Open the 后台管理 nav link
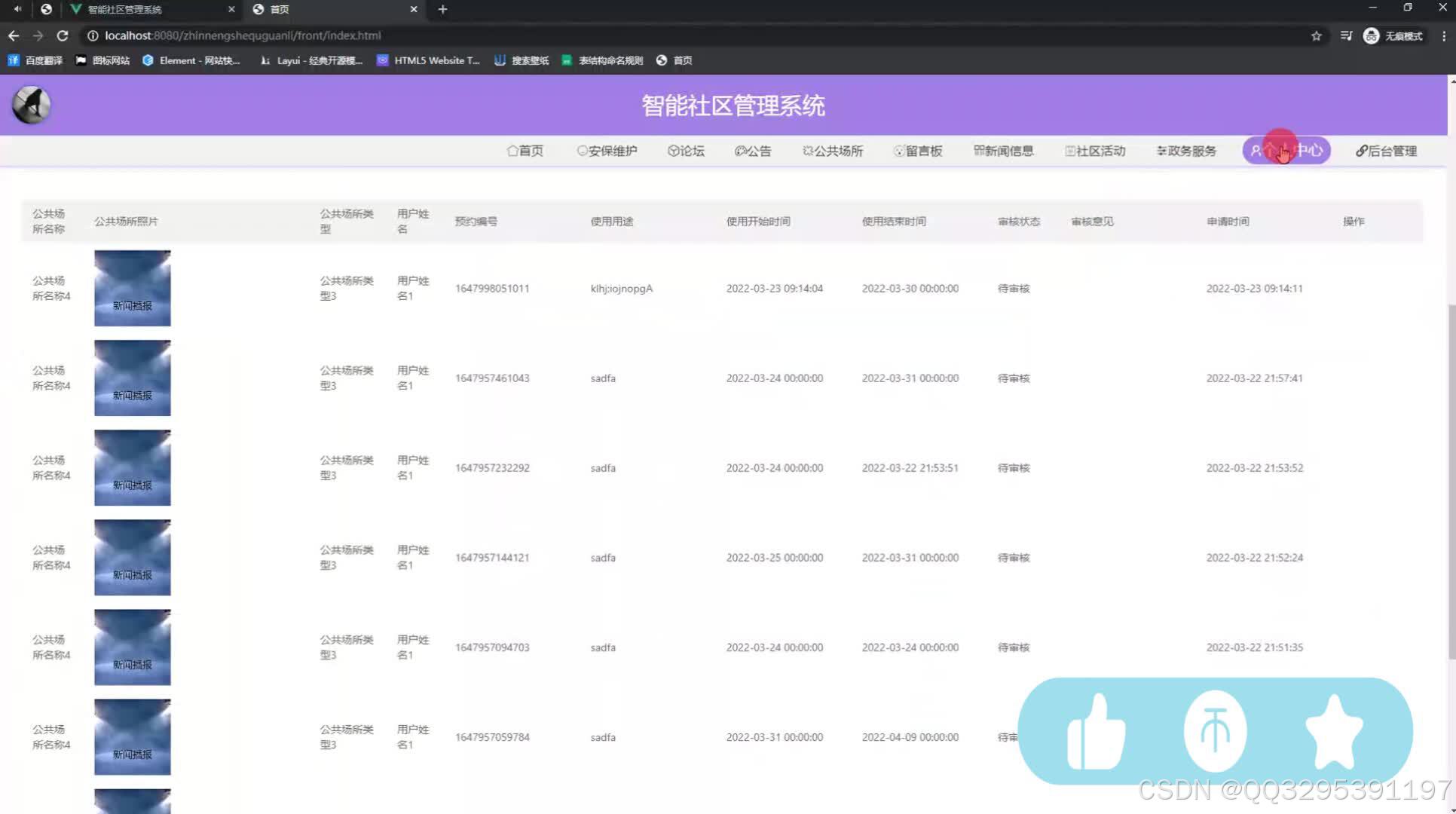 (x=1386, y=151)
